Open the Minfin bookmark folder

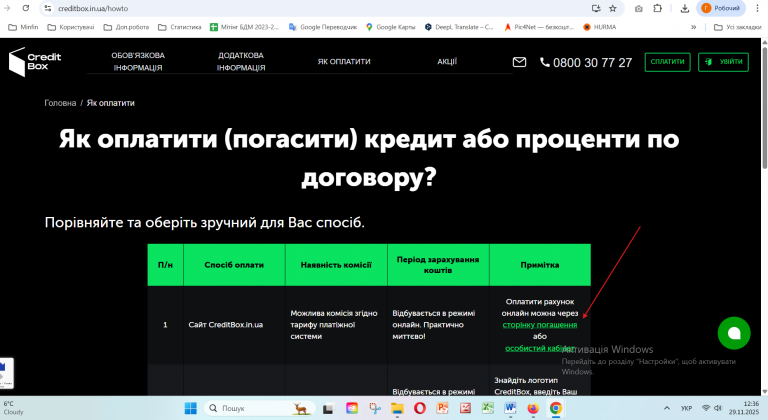23,27
